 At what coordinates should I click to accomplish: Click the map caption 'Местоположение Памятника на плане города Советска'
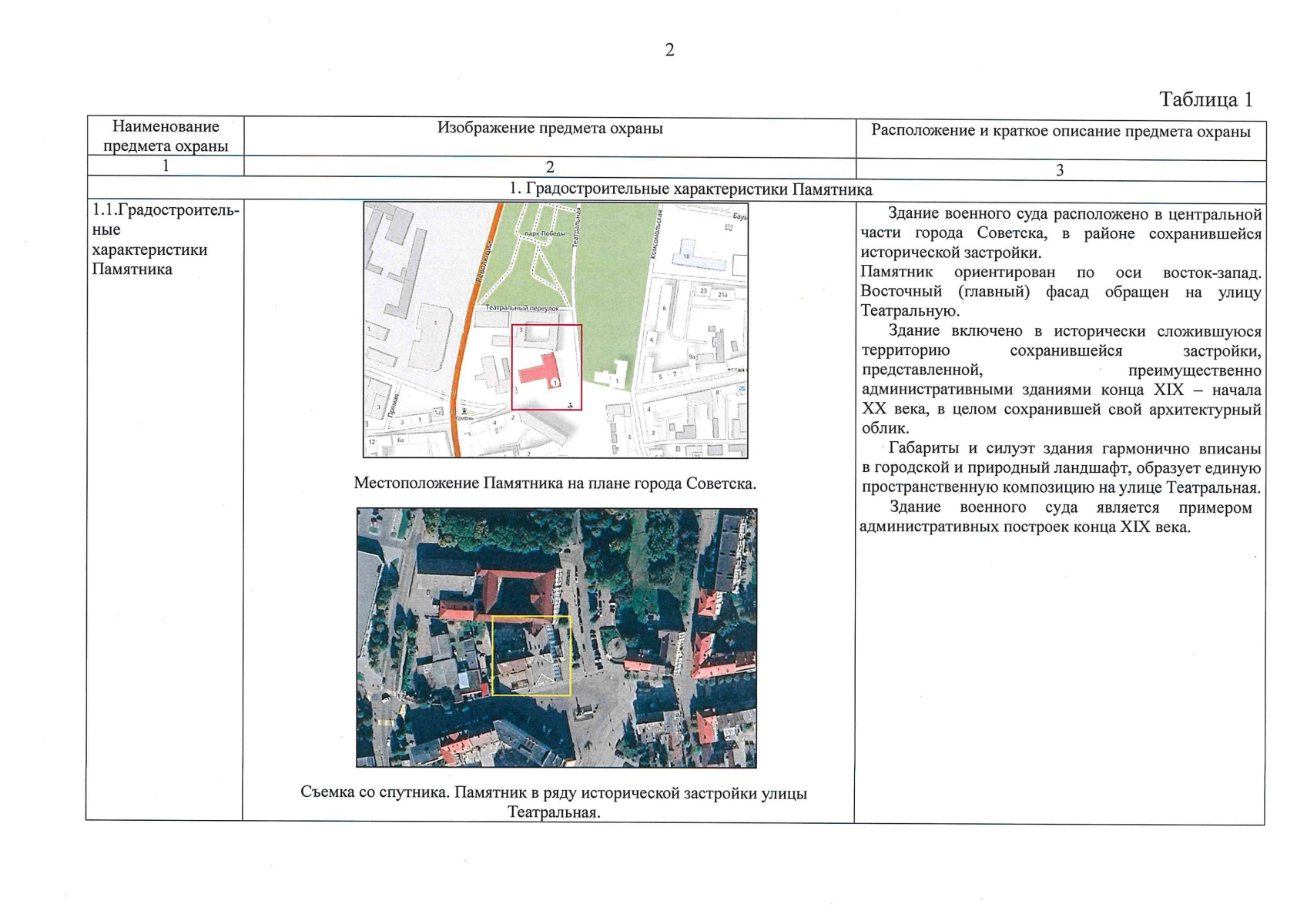tap(555, 484)
